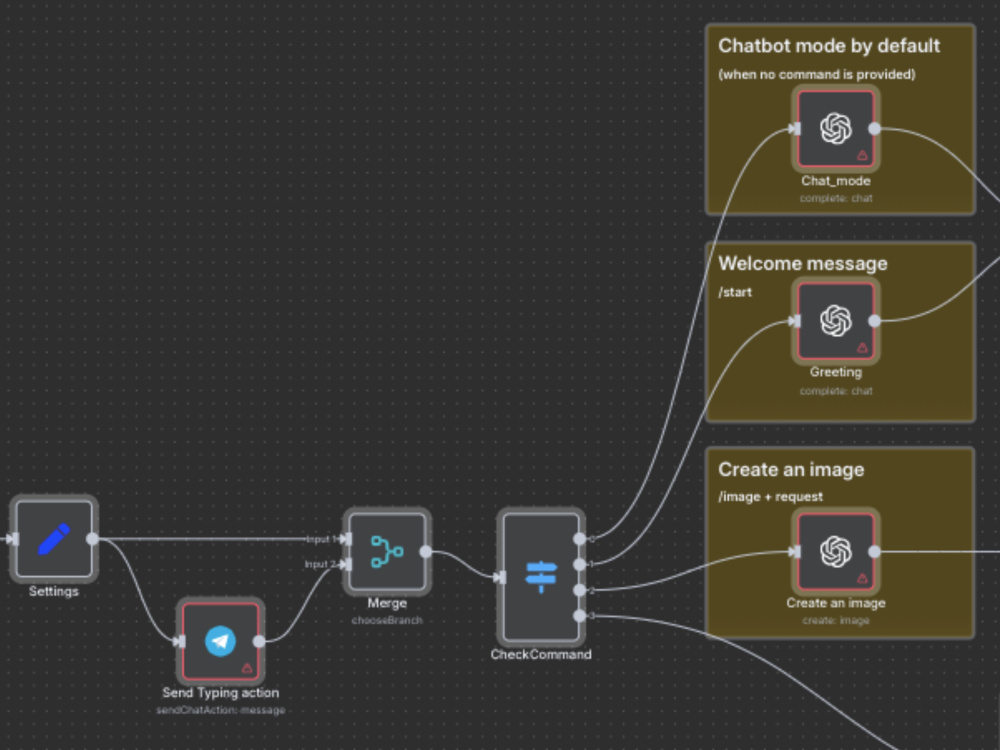Open the CheckCommand switch node
The height and width of the screenshot is (750, 1000).
pyautogui.click(x=541, y=577)
